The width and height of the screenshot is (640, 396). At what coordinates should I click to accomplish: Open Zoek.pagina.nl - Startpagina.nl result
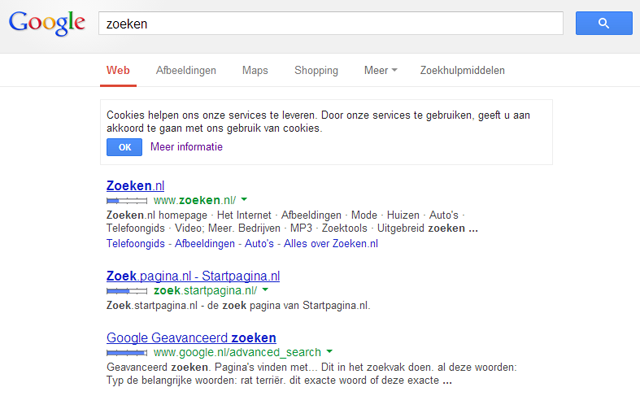click(193, 276)
